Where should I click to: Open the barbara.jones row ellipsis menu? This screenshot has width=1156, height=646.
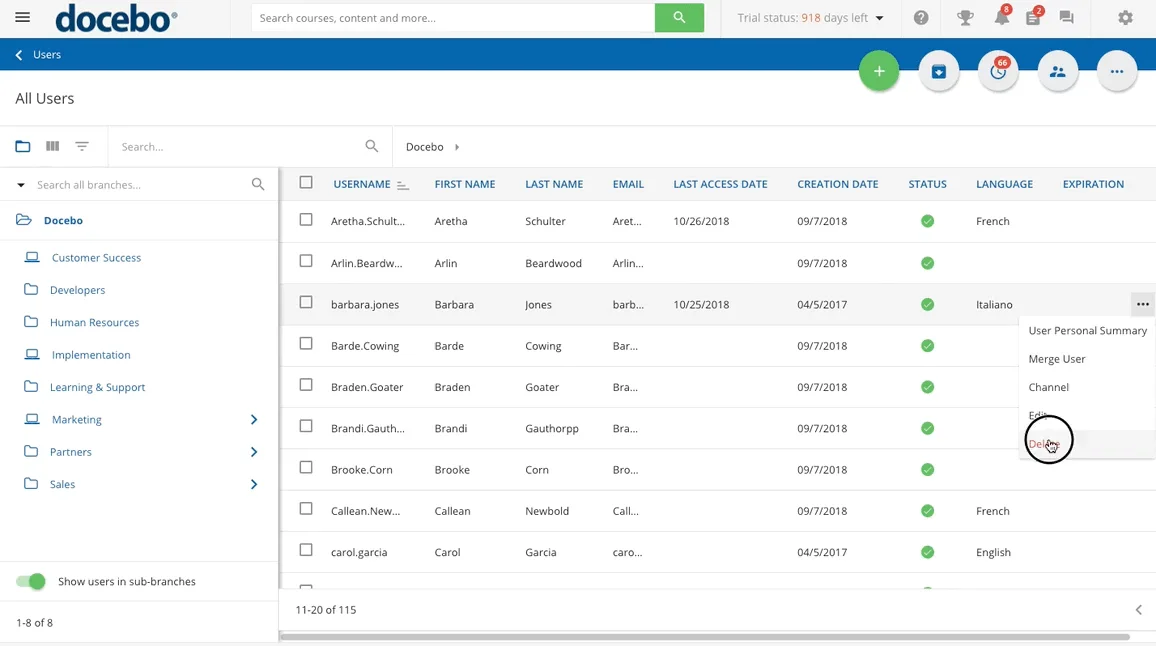1142,304
